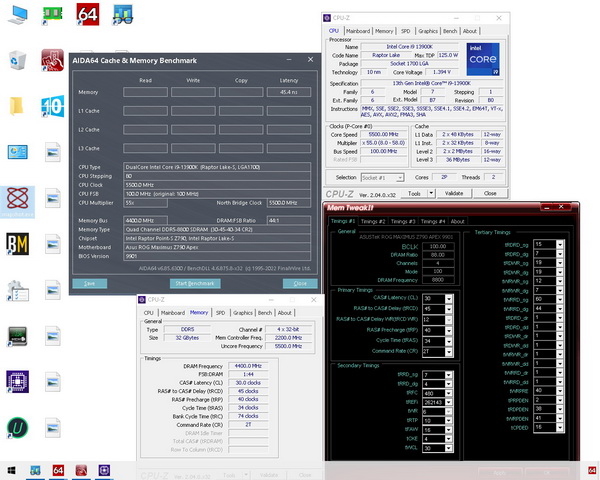Image resolution: width=600 pixels, height=480 pixels.
Task: Open the Recycle Bin
Action: click(18, 60)
